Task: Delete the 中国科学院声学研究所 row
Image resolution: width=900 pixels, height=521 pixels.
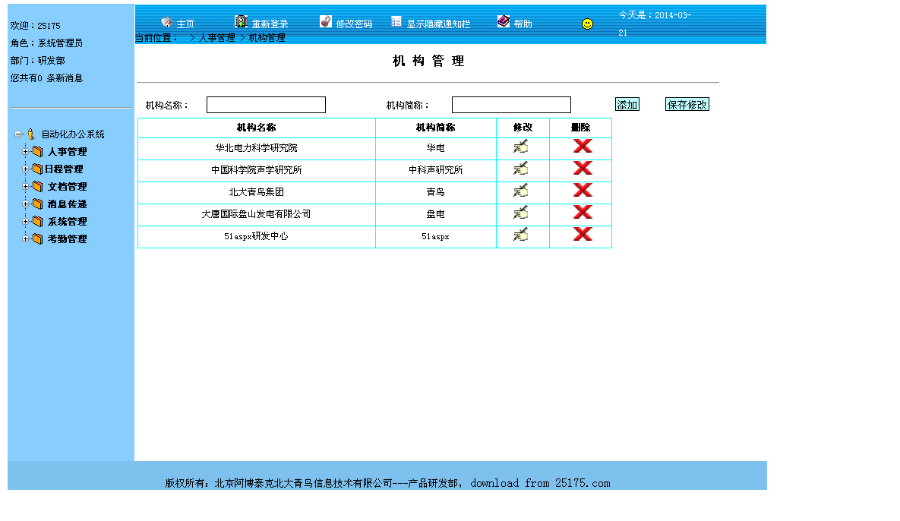Action: click(x=583, y=168)
